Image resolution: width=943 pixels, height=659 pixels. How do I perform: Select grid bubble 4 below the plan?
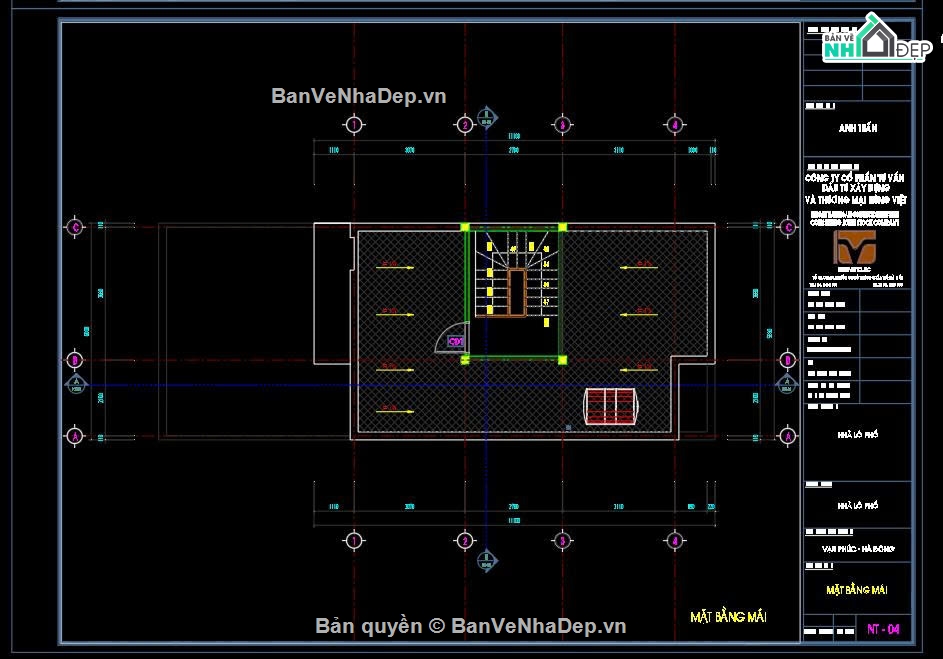coord(675,541)
